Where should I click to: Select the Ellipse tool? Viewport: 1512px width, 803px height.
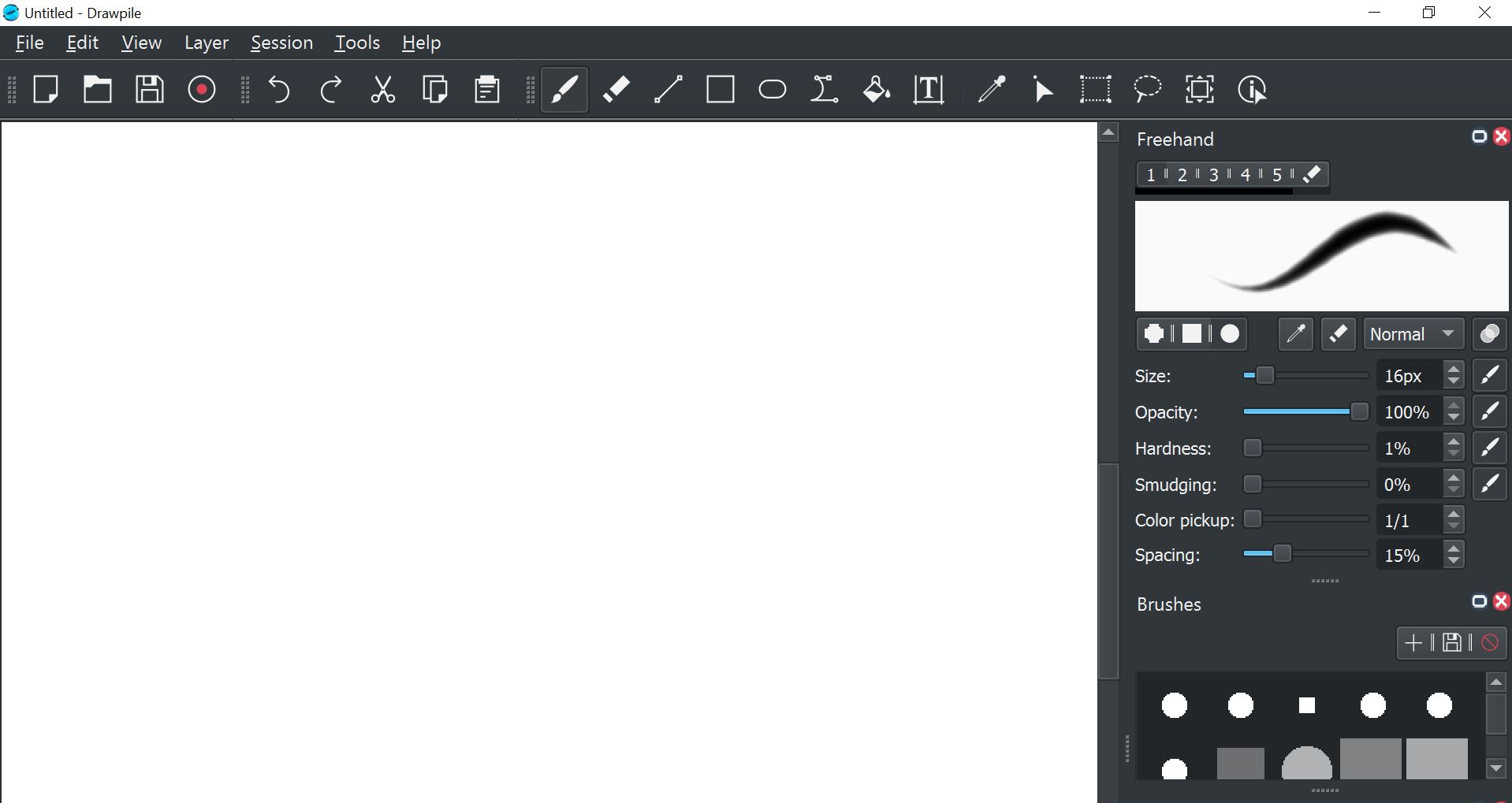coord(773,90)
